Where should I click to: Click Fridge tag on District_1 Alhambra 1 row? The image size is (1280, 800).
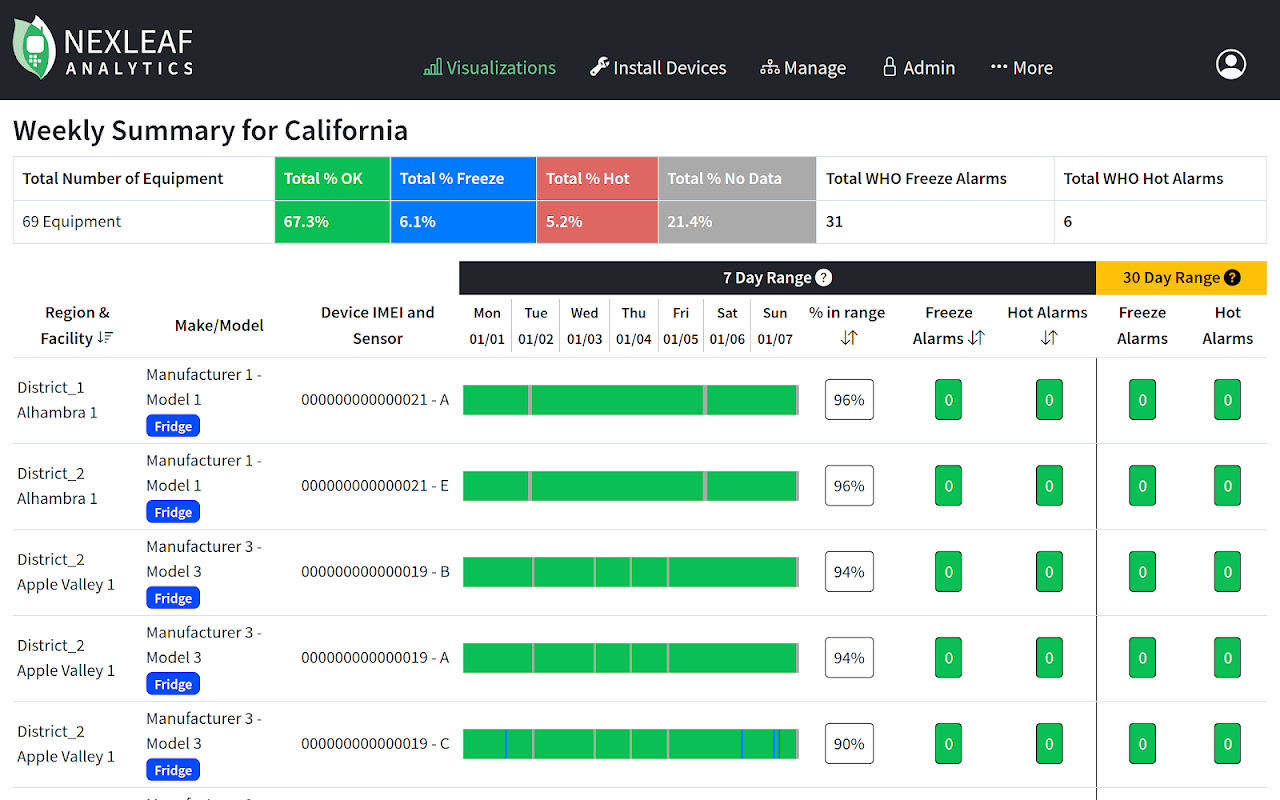[173, 426]
